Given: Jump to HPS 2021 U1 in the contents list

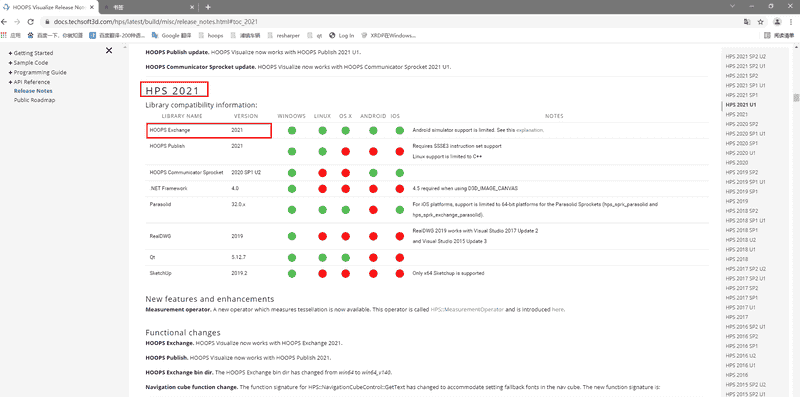Looking at the screenshot, I should [740, 105].
